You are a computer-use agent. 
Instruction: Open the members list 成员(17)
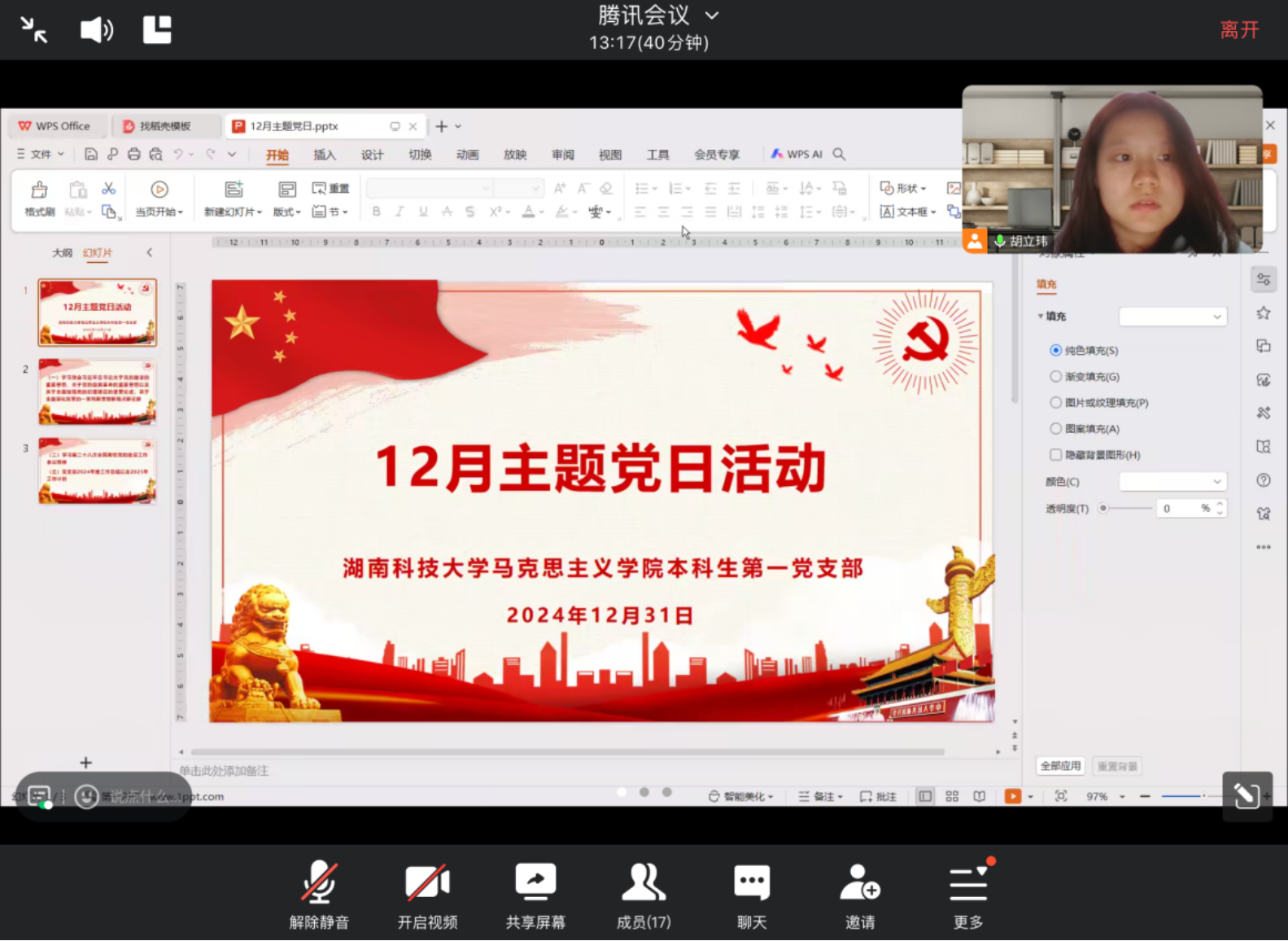(644, 894)
